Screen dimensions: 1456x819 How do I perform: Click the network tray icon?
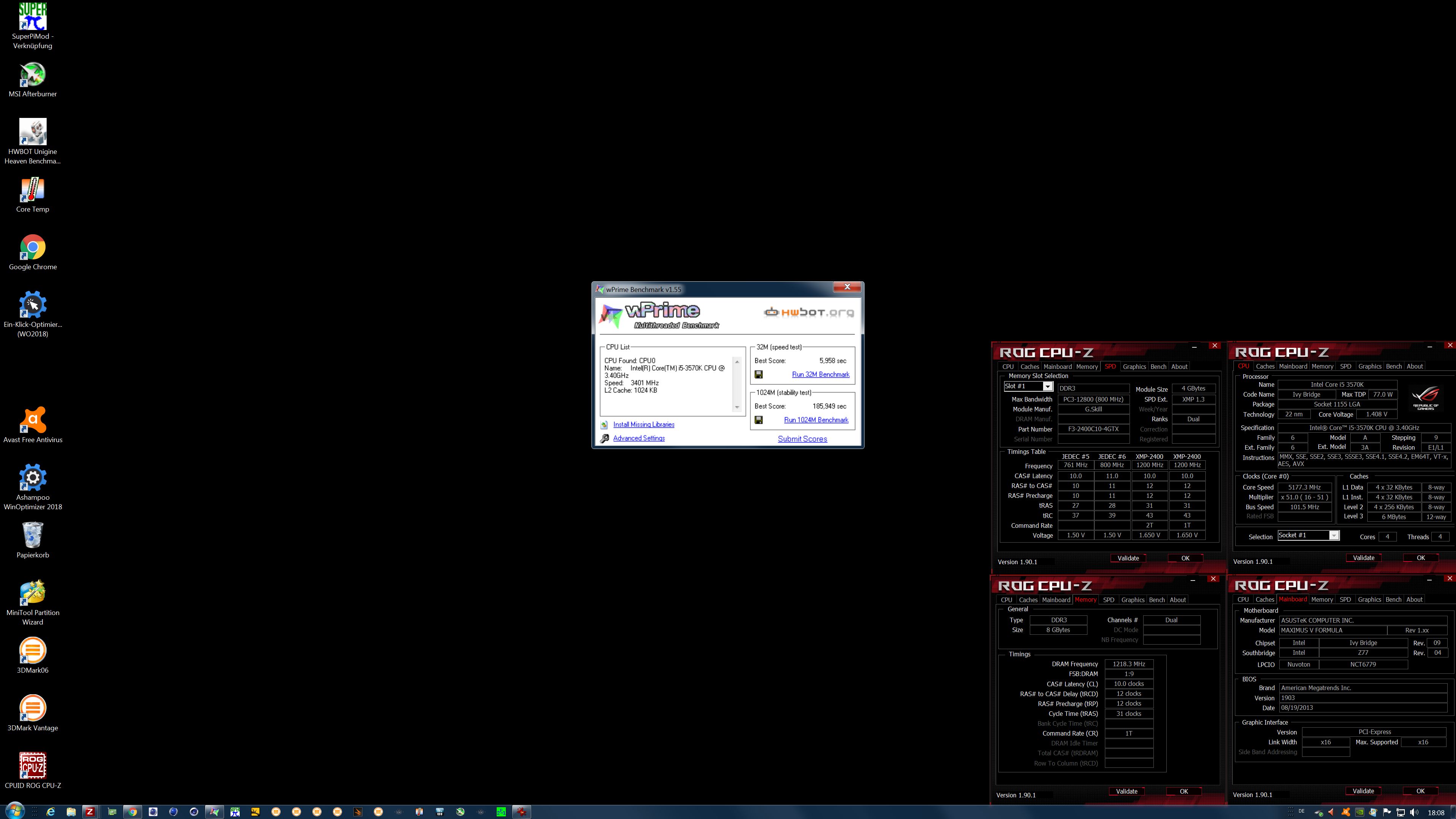point(1401,813)
